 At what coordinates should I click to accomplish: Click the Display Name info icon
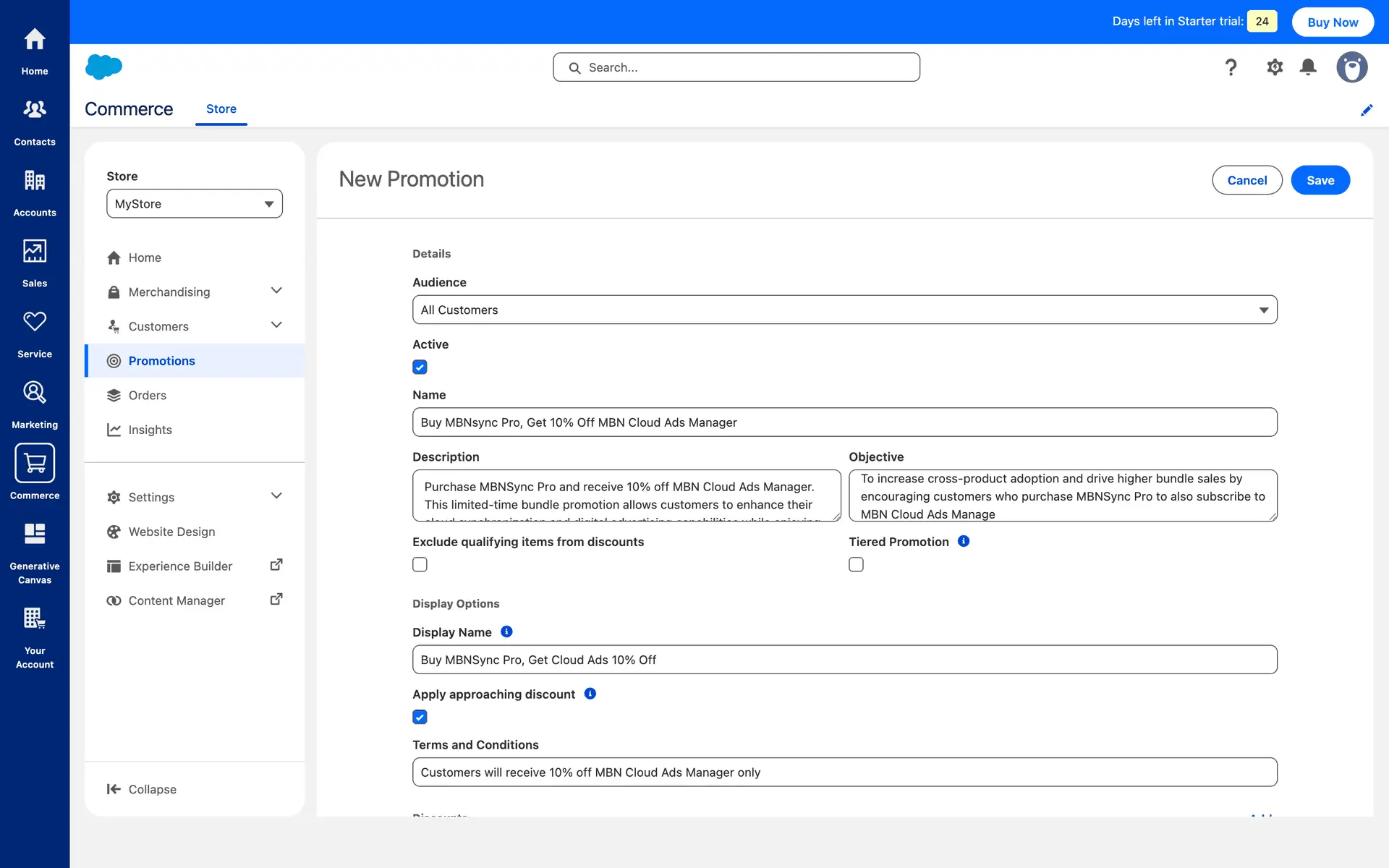[x=506, y=631]
